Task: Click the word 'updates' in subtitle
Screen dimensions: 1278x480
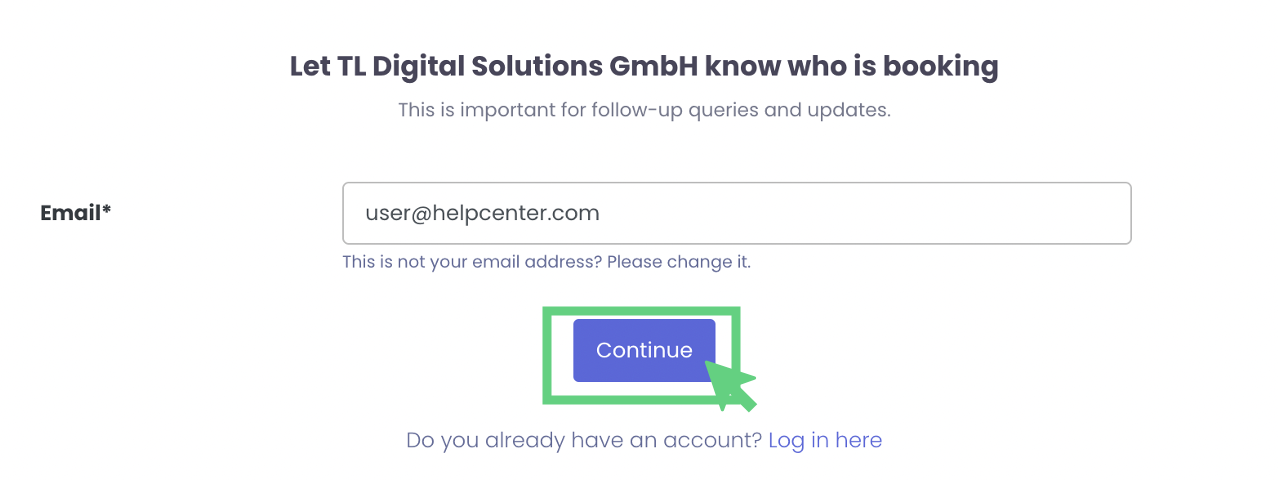Action: [851, 110]
